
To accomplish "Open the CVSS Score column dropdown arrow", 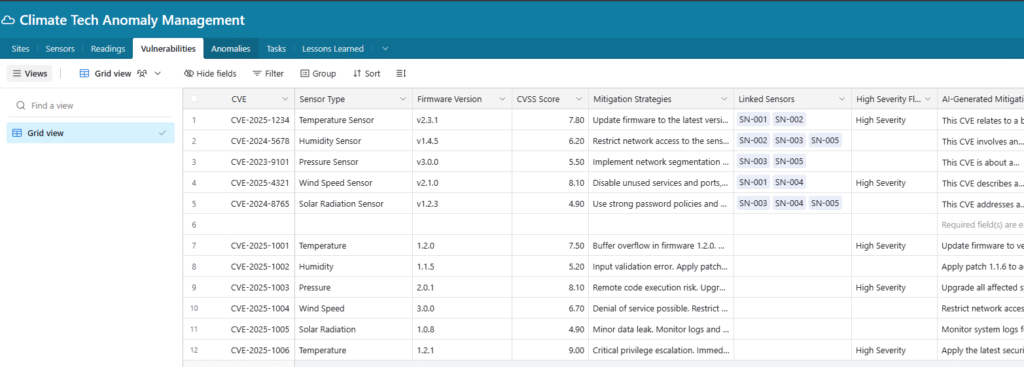I will pos(579,99).
